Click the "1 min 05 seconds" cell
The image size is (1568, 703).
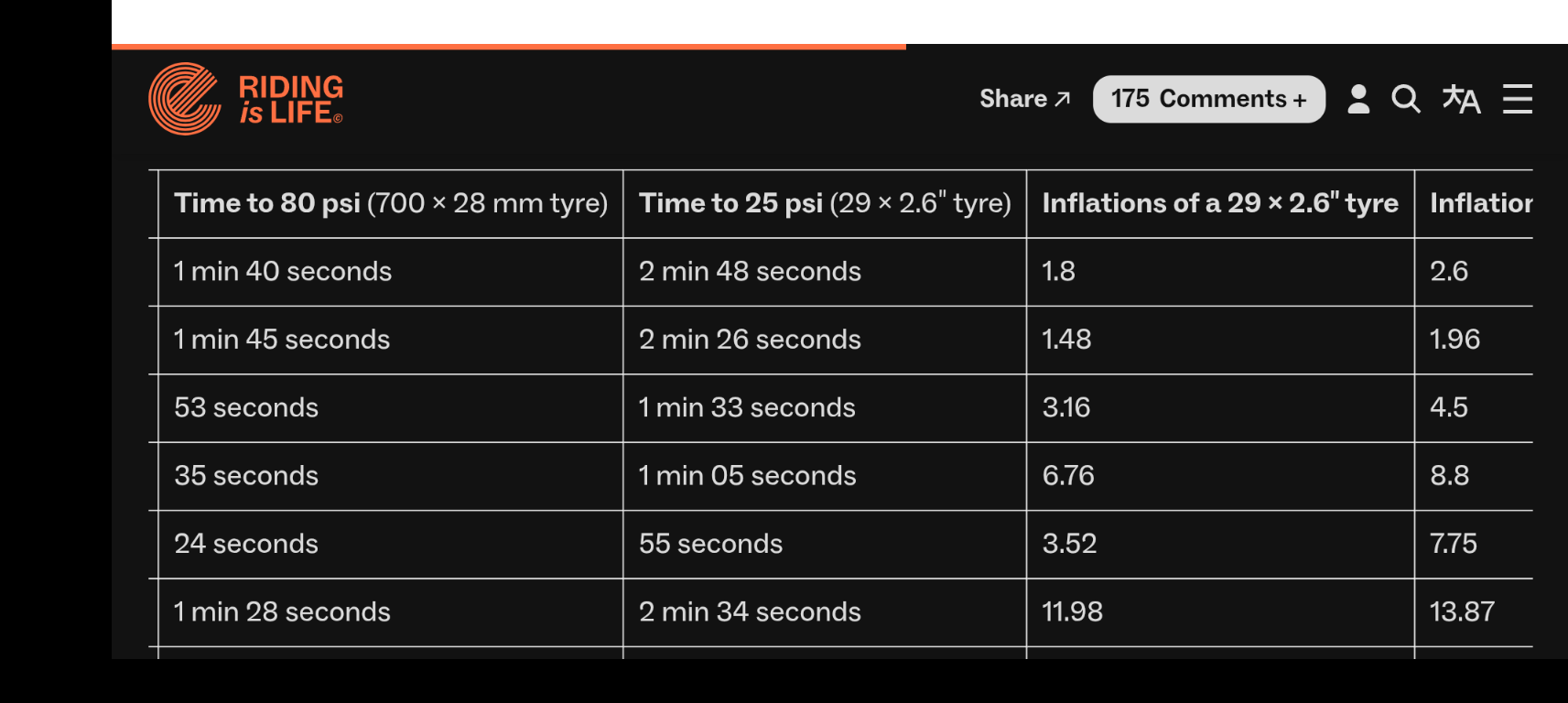click(x=747, y=476)
